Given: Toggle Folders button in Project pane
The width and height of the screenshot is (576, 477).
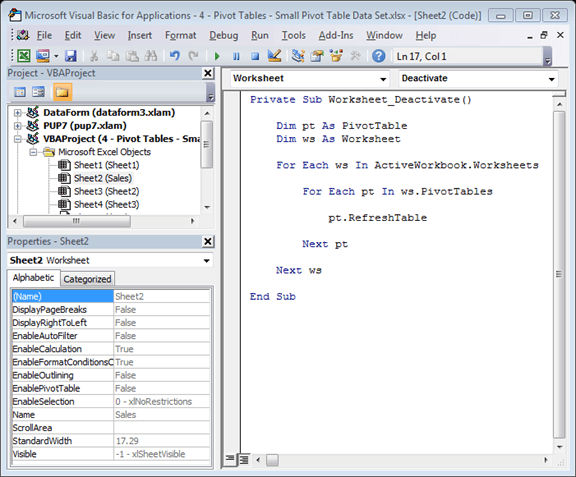Looking at the screenshot, I should click(x=62, y=92).
